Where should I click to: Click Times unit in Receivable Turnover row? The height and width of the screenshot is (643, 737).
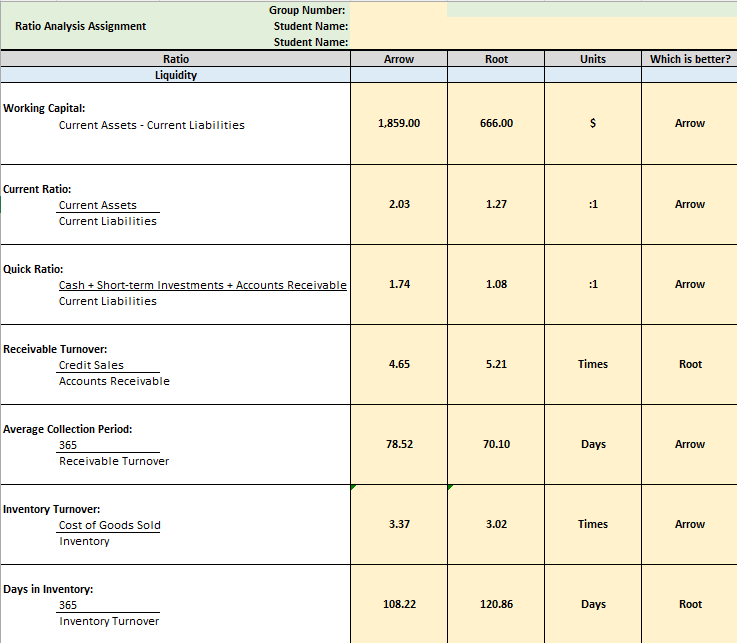593,364
